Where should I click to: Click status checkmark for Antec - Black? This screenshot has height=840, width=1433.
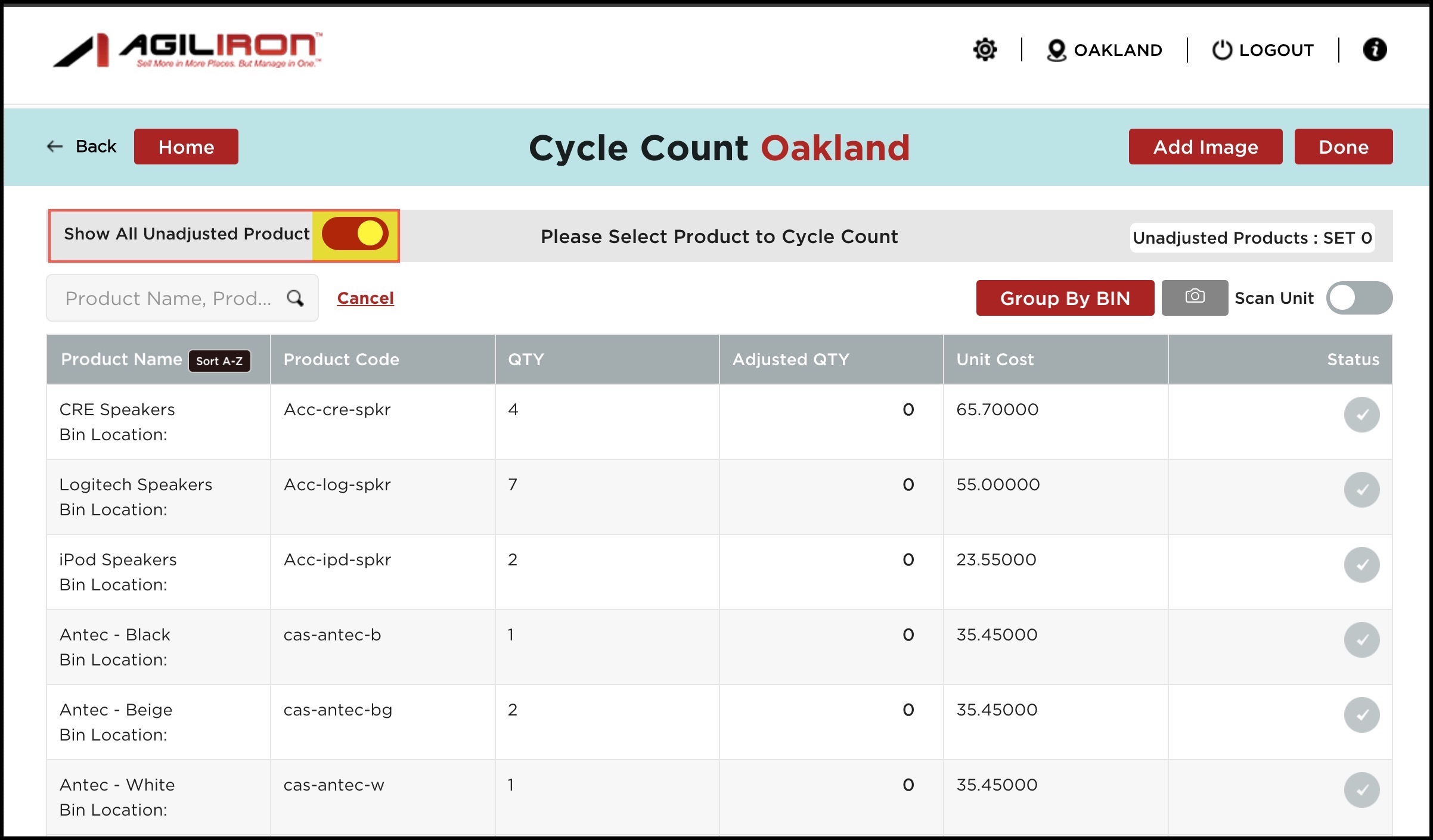click(1361, 640)
